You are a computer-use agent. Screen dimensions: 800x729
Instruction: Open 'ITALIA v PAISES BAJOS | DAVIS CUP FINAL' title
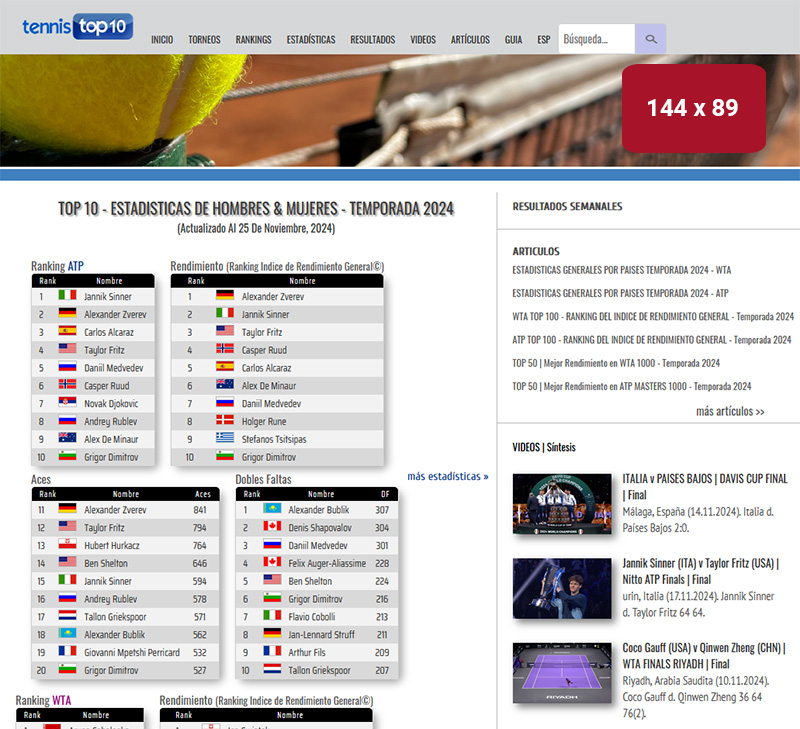pos(705,487)
